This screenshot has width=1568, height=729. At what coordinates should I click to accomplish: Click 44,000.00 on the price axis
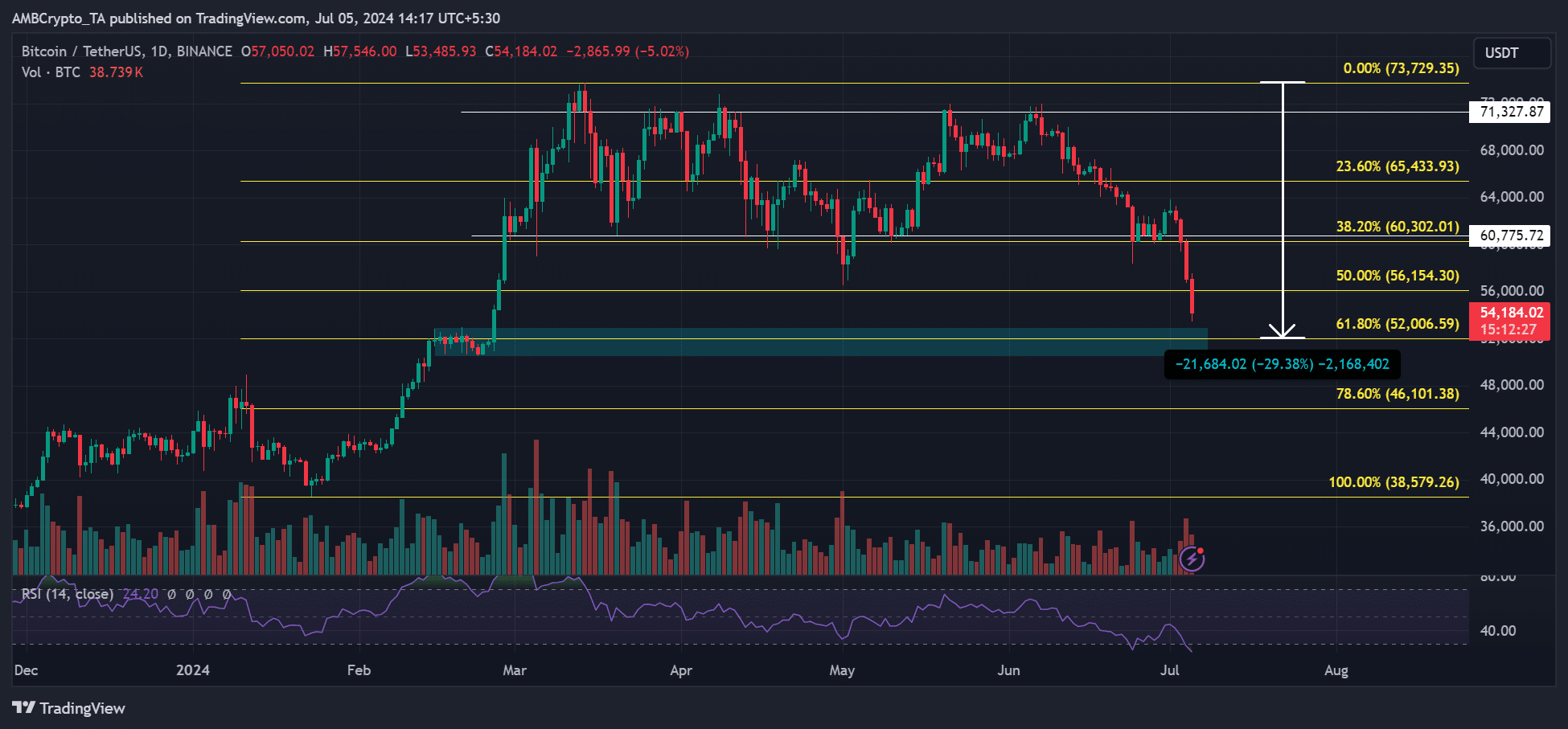click(x=1512, y=432)
